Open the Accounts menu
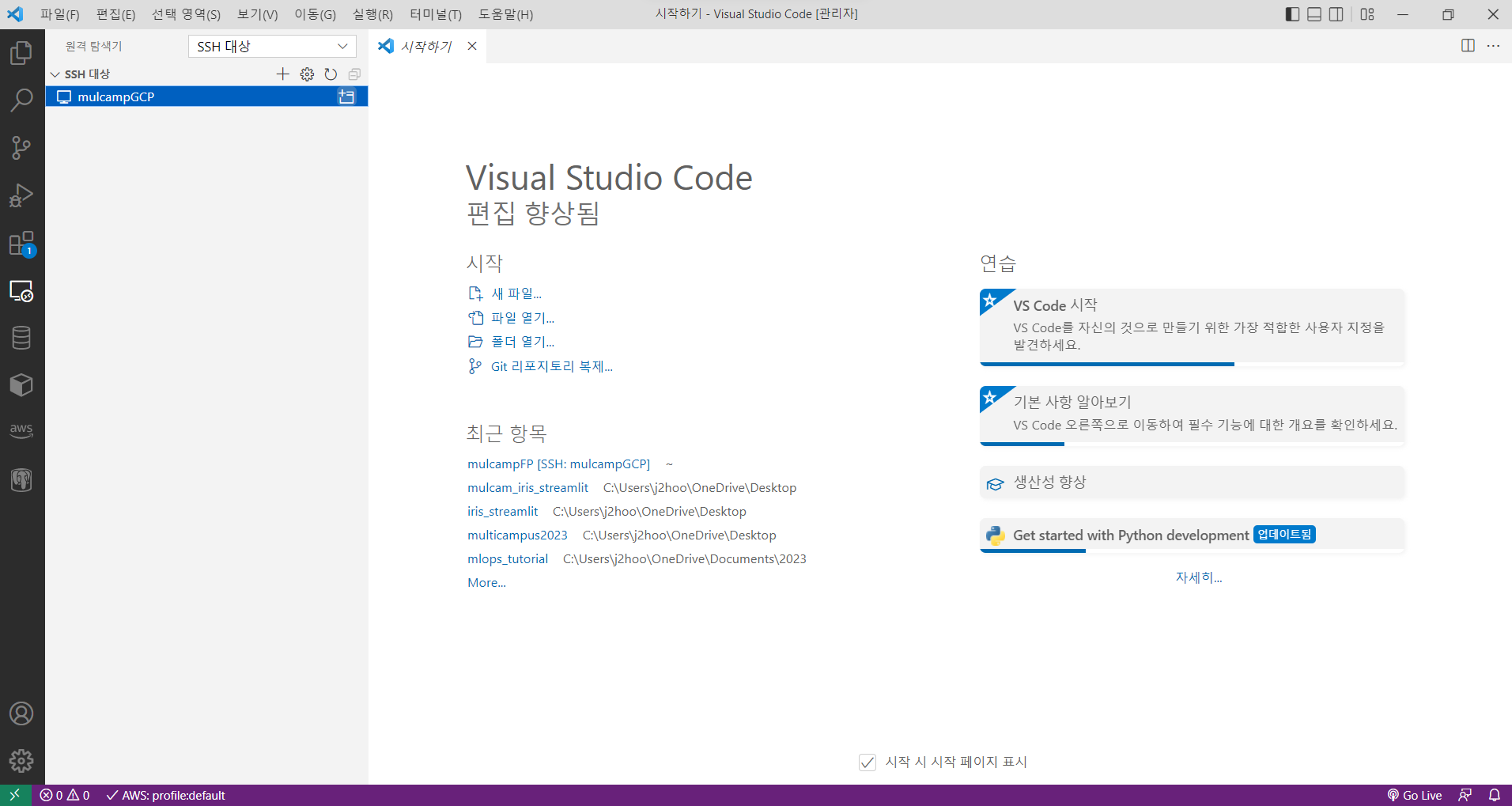Image resolution: width=1512 pixels, height=806 pixels. pyautogui.click(x=21, y=713)
